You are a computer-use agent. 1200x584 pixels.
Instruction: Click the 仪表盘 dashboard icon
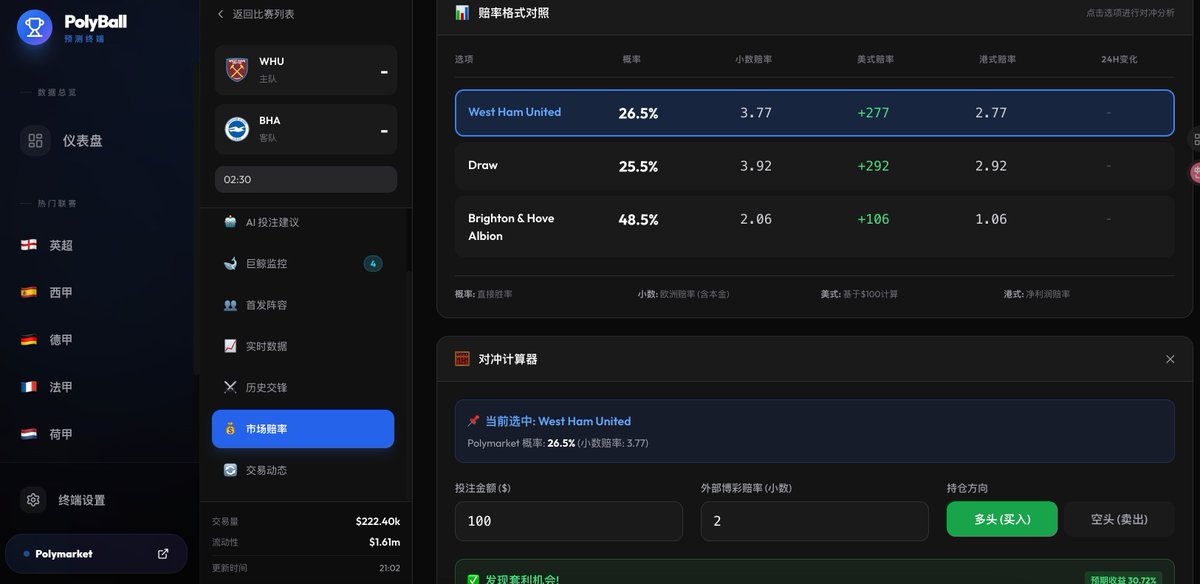click(35, 140)
